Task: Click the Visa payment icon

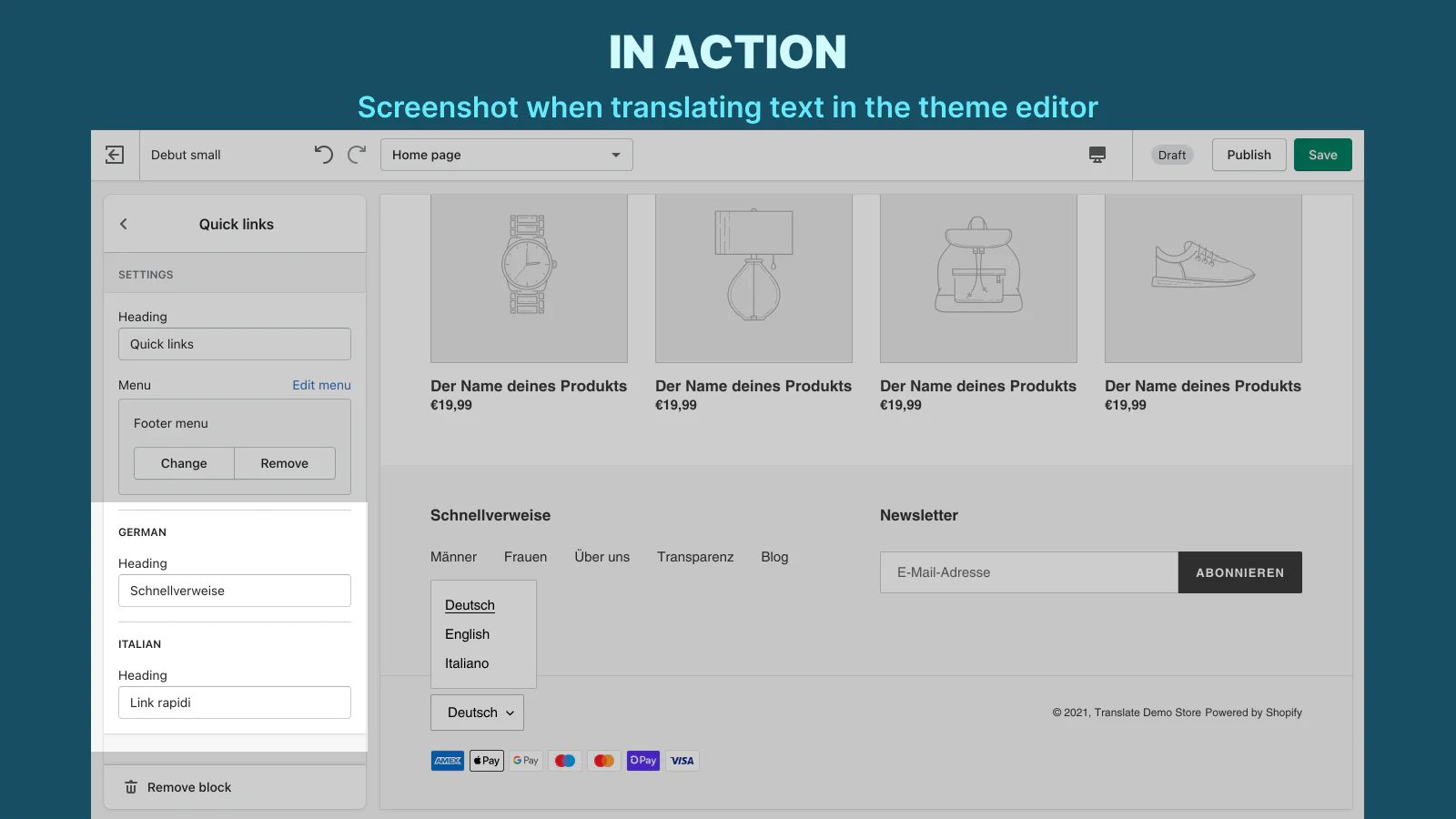Action: (682, 761)
